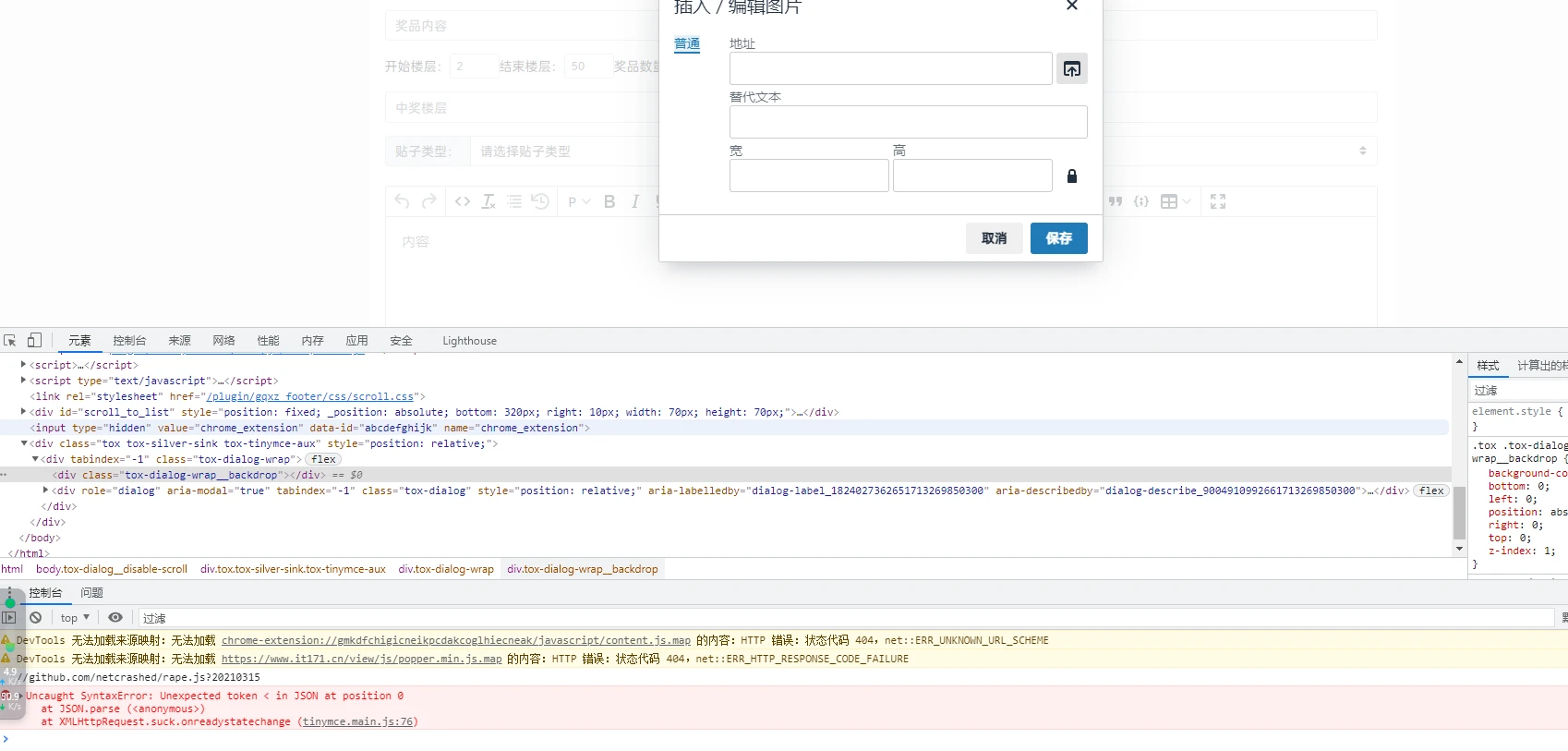This screenshot has width=1568, height=751.
Task: Close the insert/edit image dialog
Action: coord(1072,6)
